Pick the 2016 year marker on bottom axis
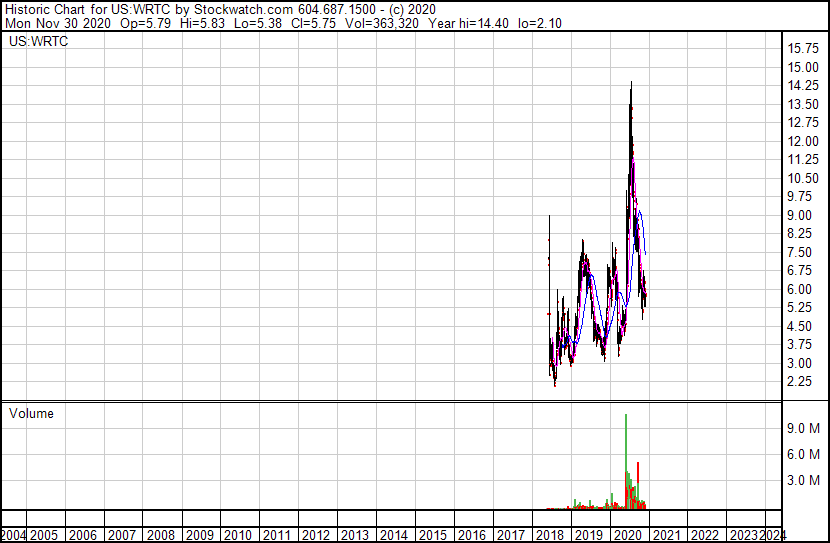The height and width of the screenshot is (543, 830). (x=471, y=535)
